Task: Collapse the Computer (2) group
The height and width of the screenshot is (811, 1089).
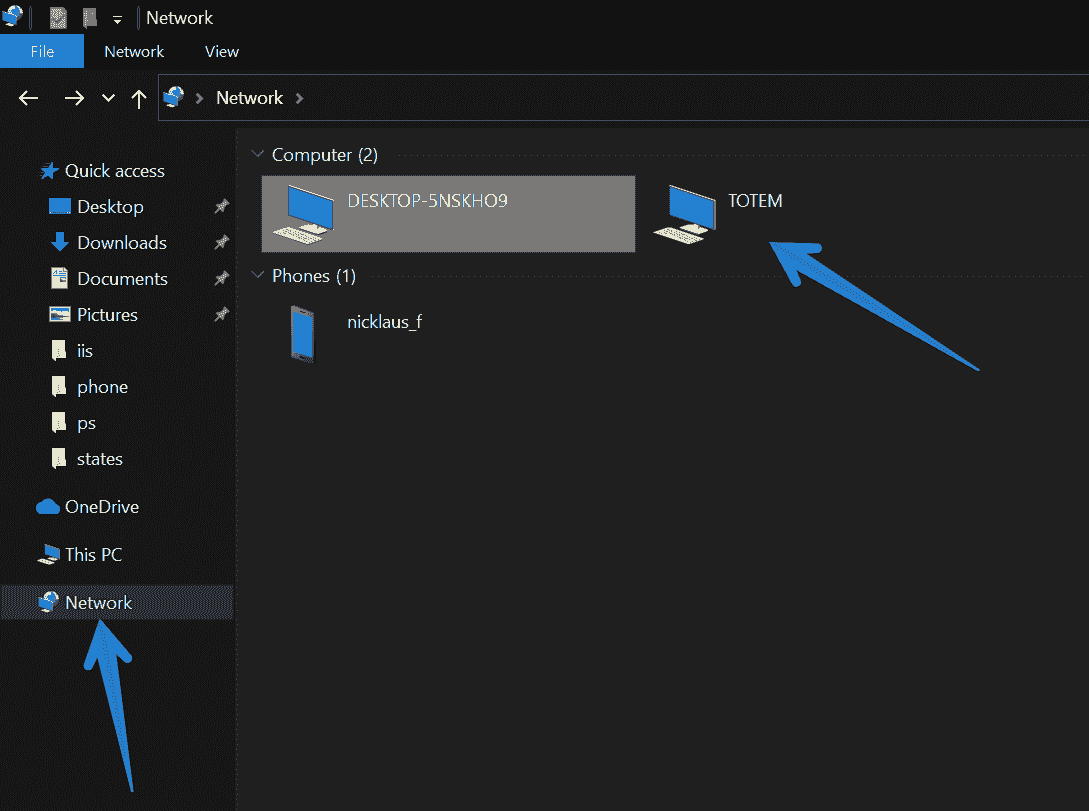Action: click(258, 155)
